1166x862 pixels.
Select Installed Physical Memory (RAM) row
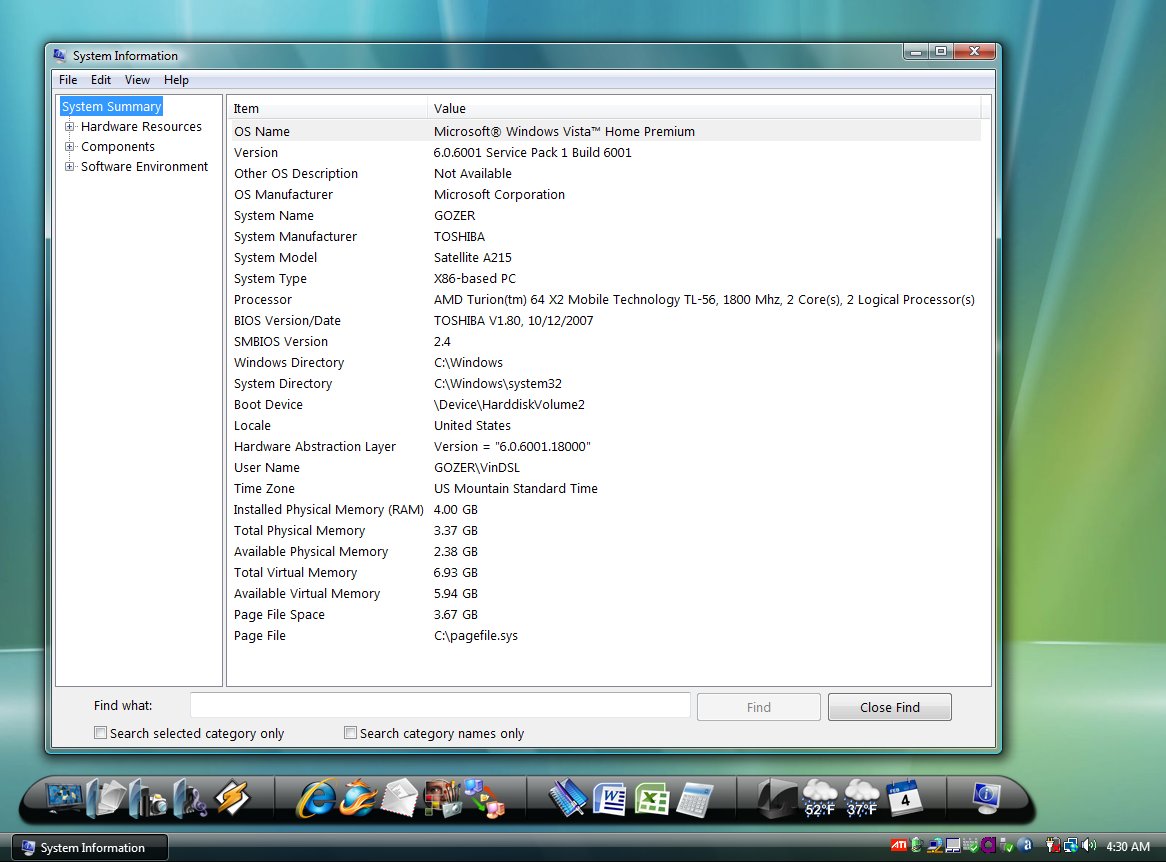[605, 509]
